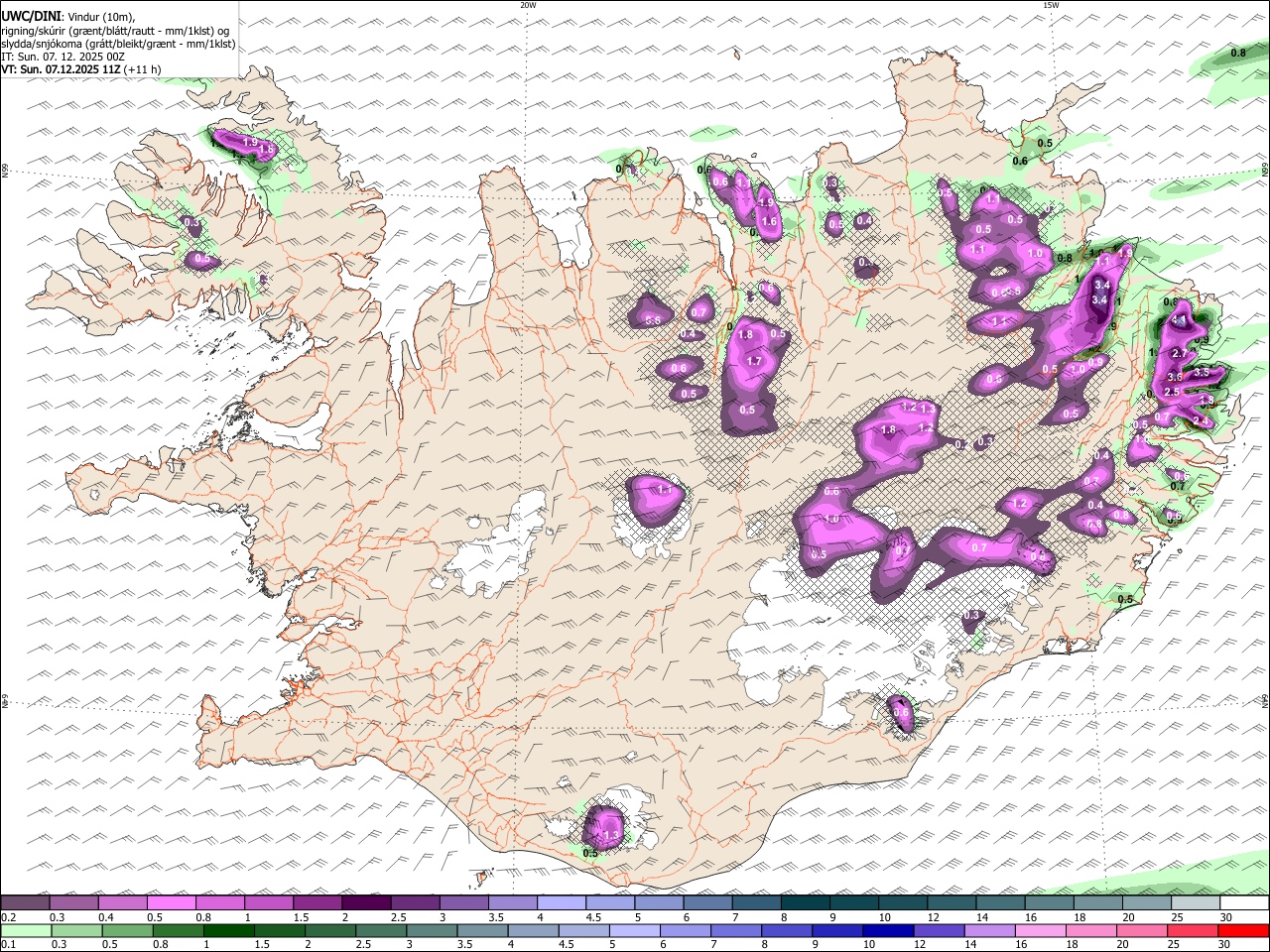Select the '2.7' value on the east coast
Screen dimensions: 1270x952
tap(1180, 353)
